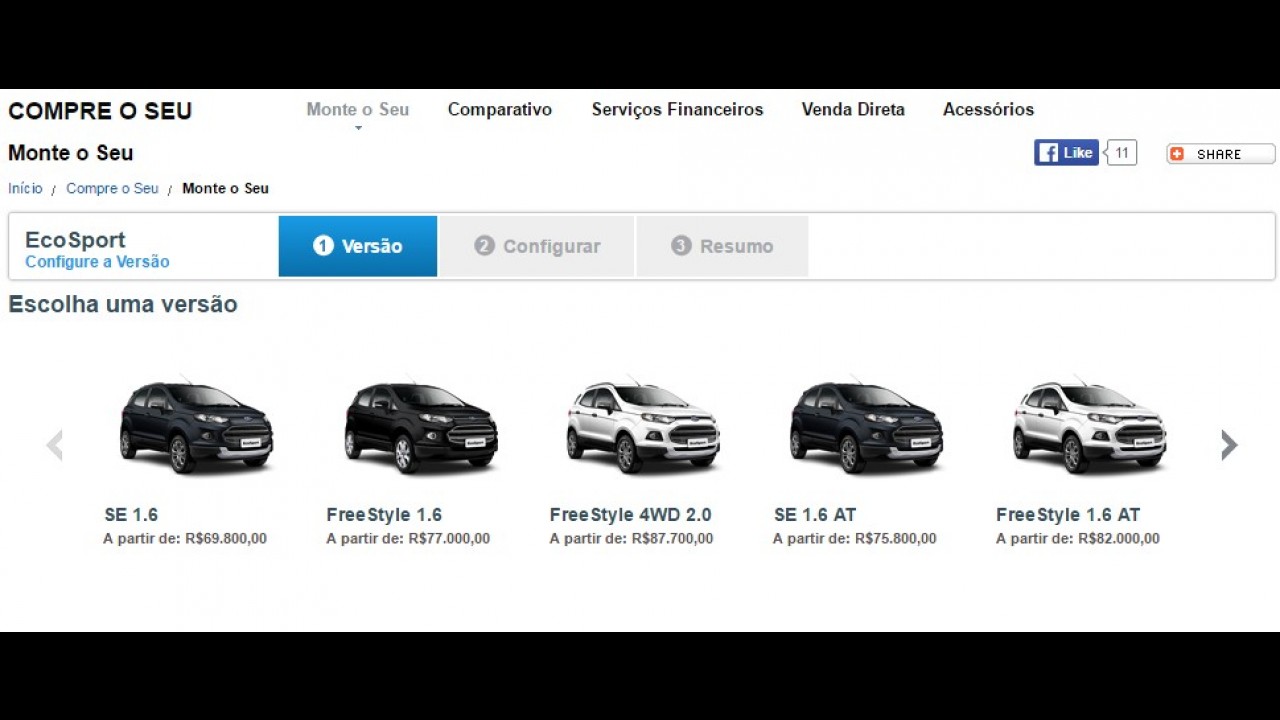Choose the SE 1.6 AT version label
This screenshot has height=720, width=1280.
coord(815,515)
